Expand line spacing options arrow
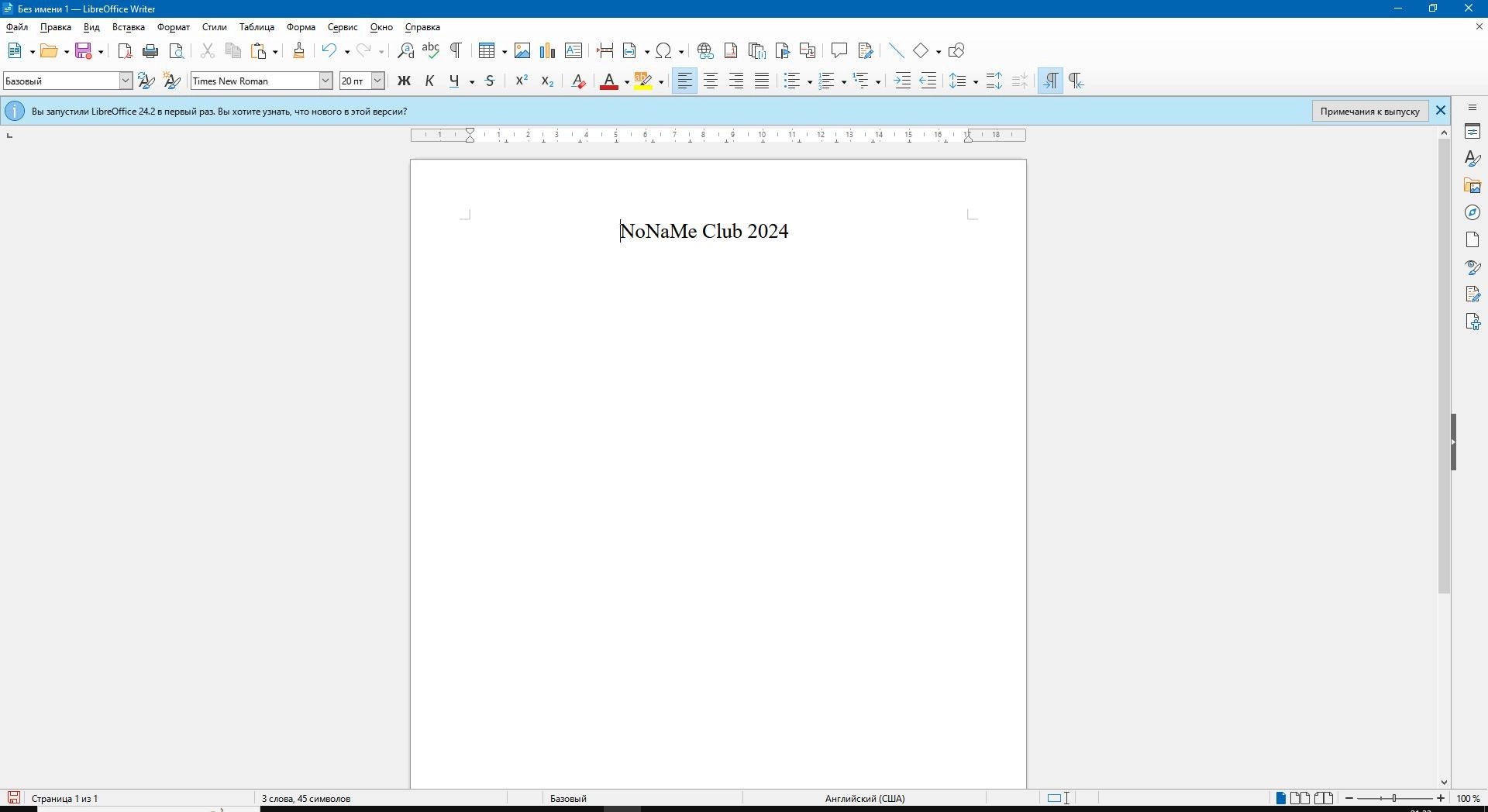 (976, 82)
